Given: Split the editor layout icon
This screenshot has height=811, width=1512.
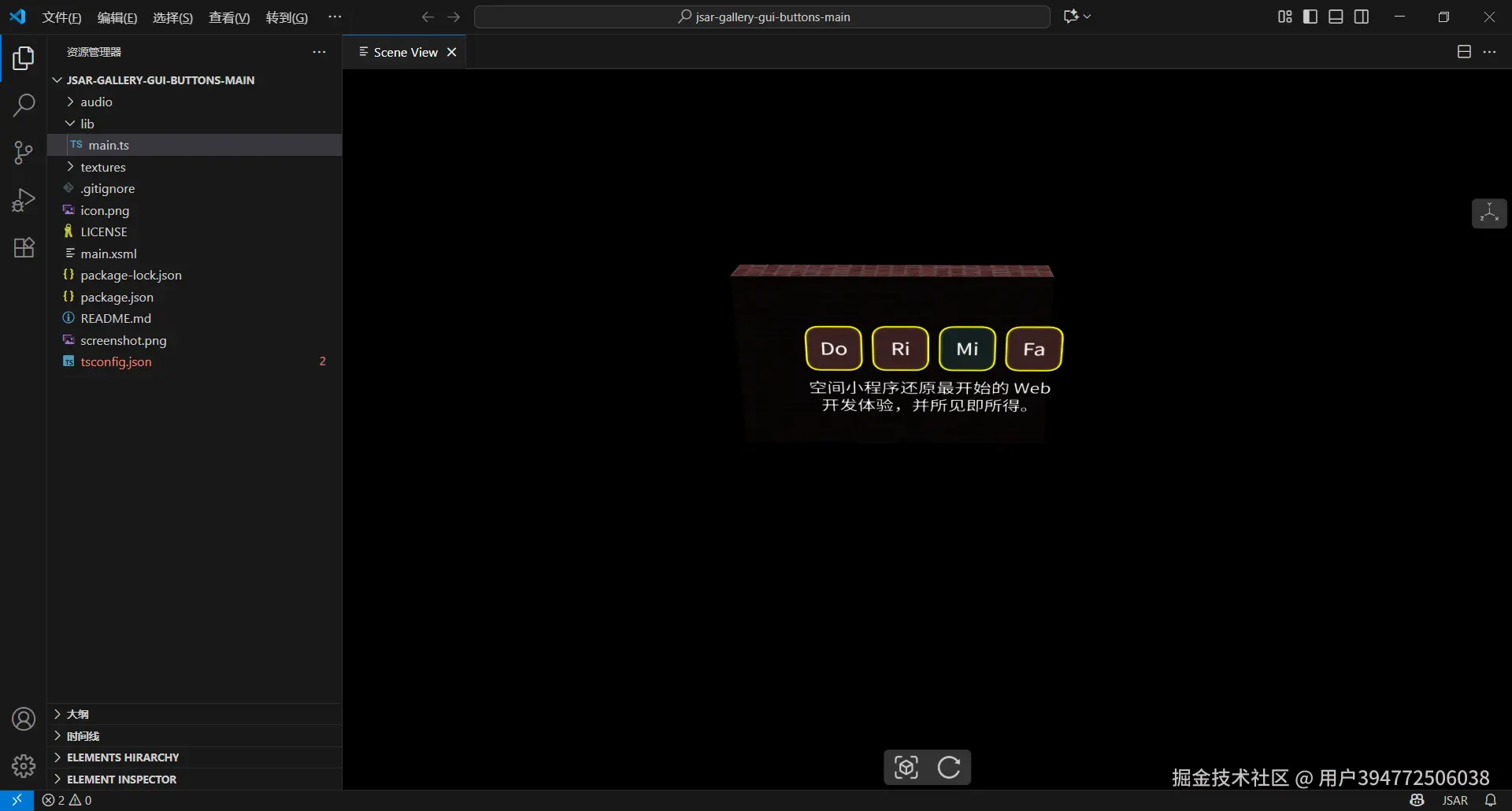Looking at the screenshot, I should [x=1464, y=52].
